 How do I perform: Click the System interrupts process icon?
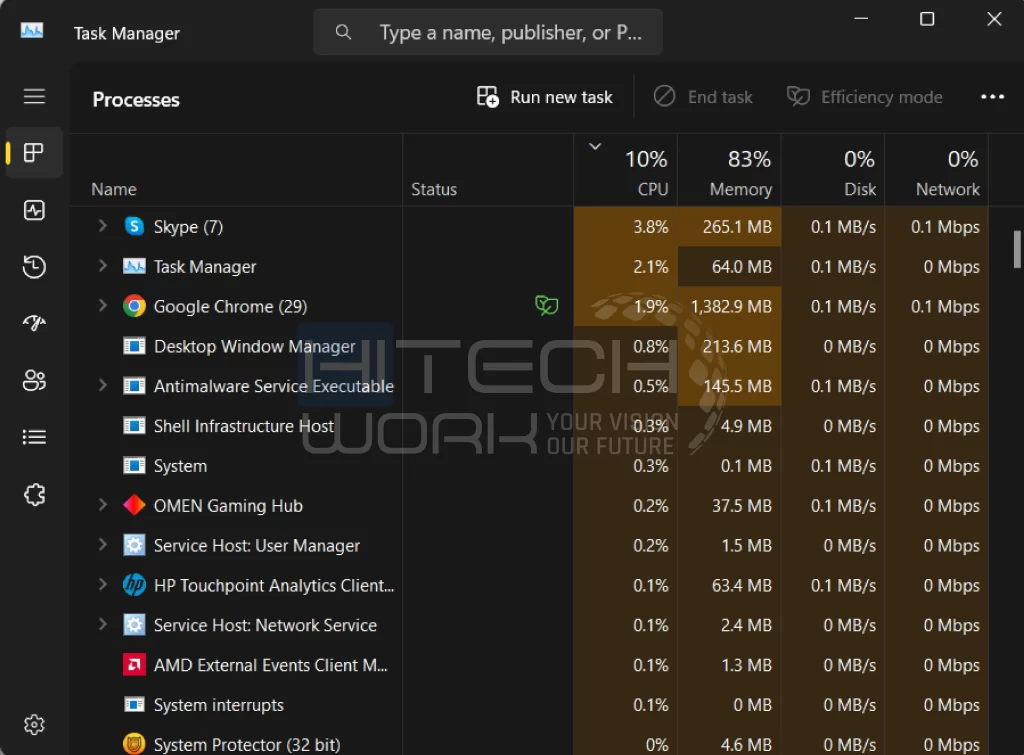coord(134,705)
